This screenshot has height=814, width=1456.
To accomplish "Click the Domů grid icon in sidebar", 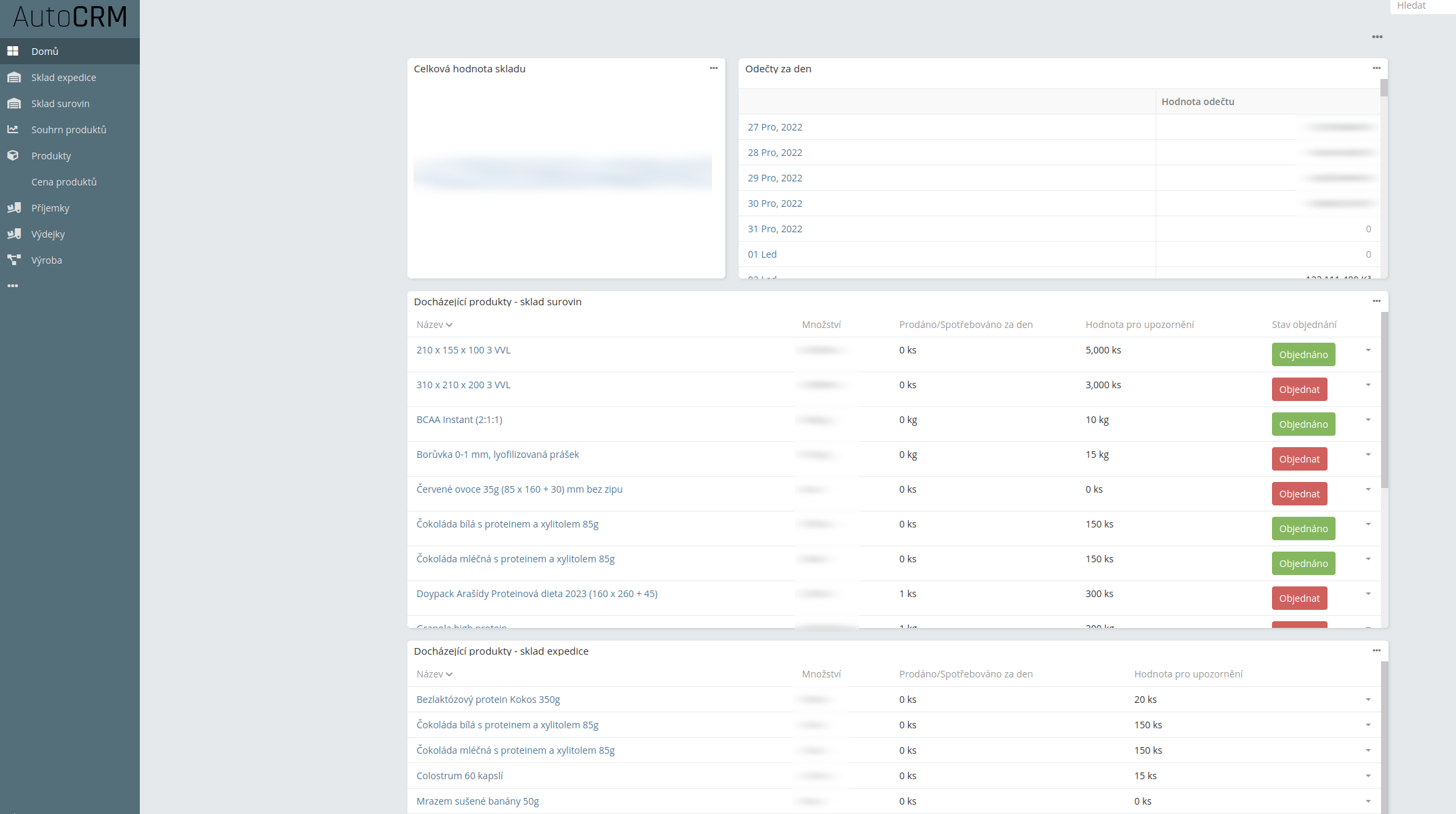I will point(13,52).
